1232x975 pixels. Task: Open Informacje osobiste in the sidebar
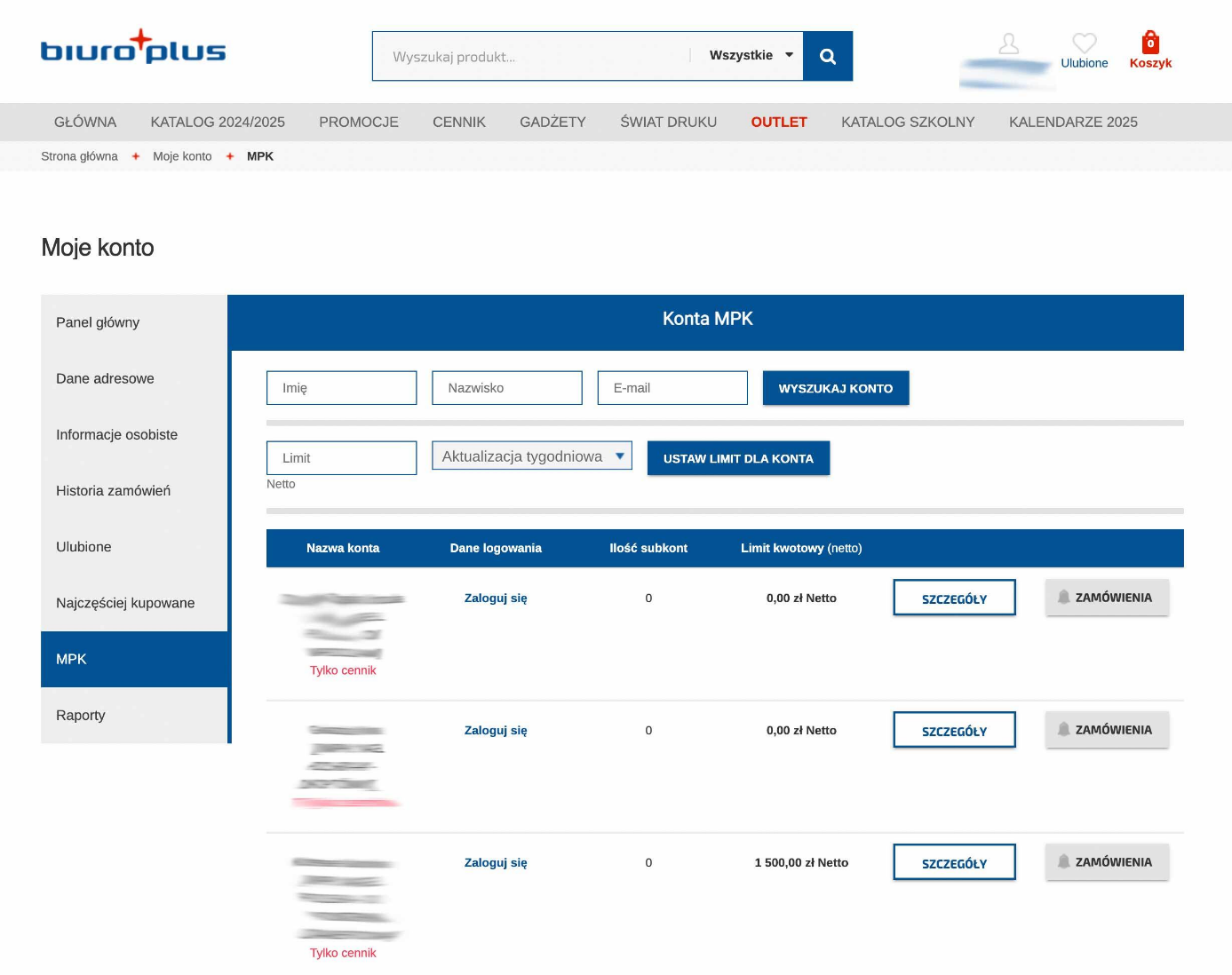[x=134, y=434]
